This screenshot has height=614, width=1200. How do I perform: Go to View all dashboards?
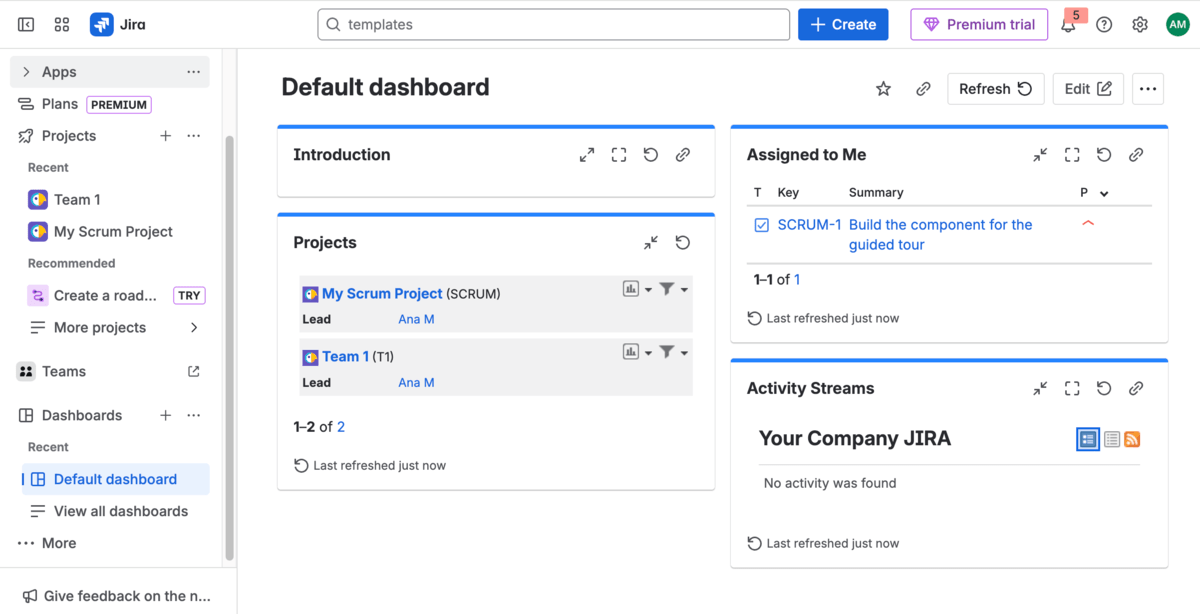(122, 511)
